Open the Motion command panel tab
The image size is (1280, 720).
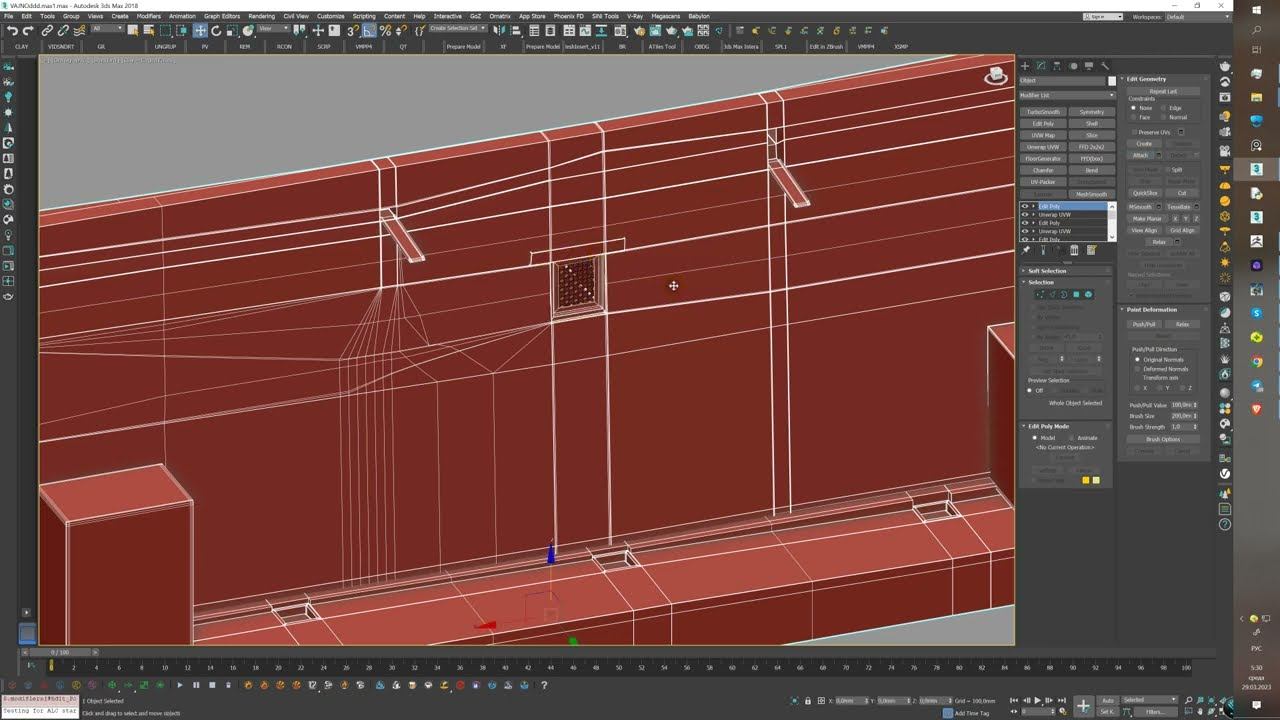point(1073,66)
